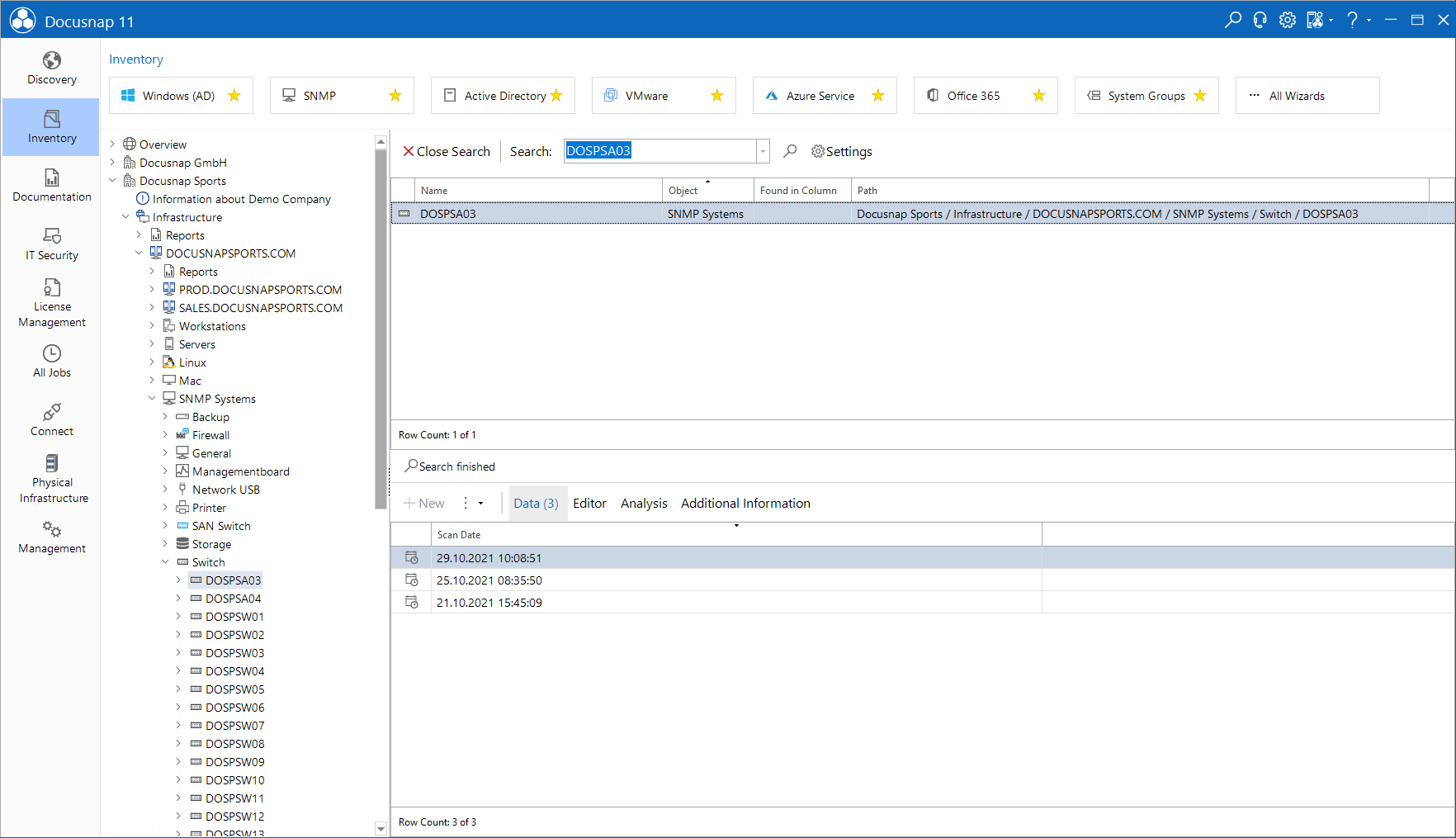Switch to the Analysis tab
This screenshot has width=1456, height=838.
click(x=644, y=504)
